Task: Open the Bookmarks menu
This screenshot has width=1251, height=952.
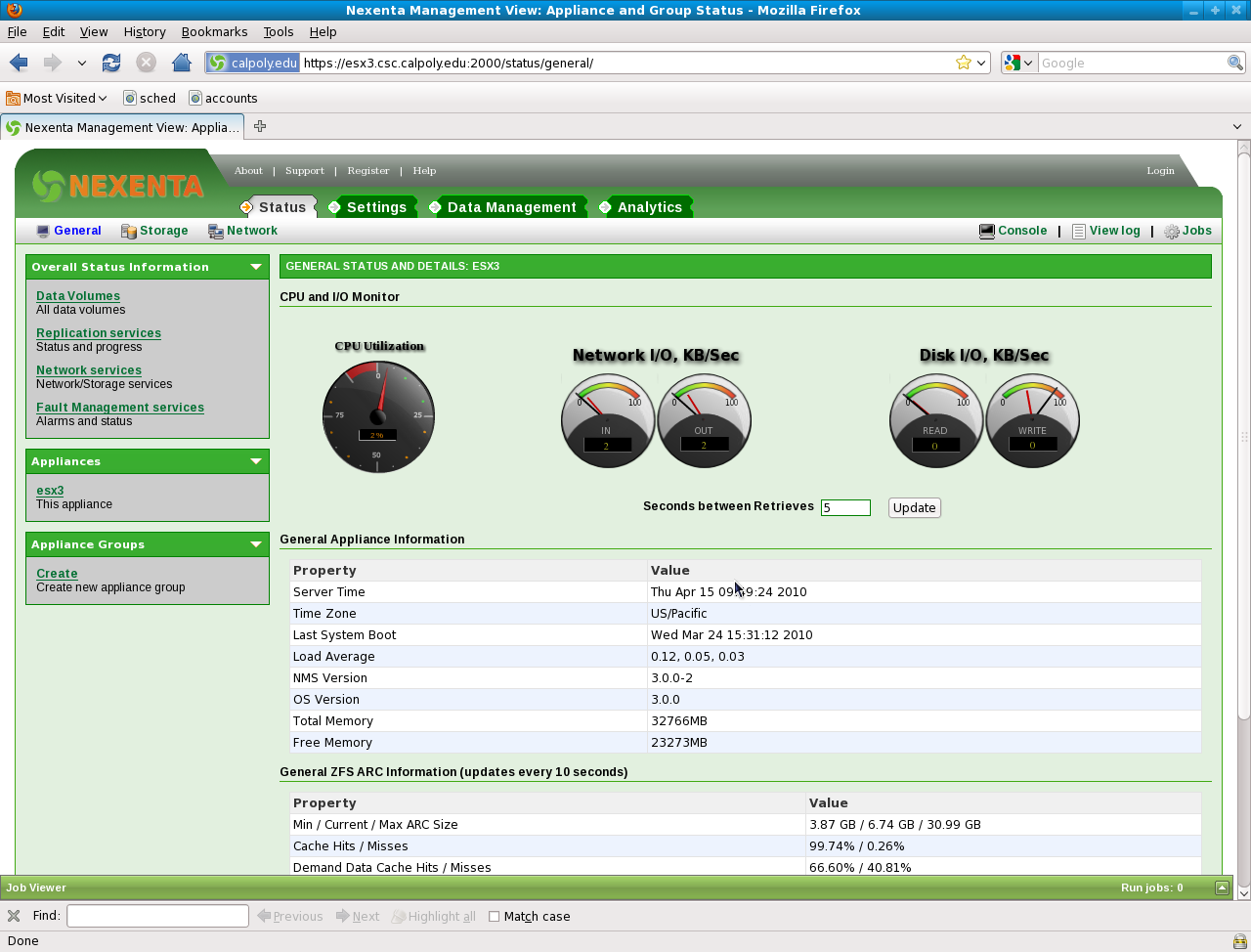Action: coord(214,31)
